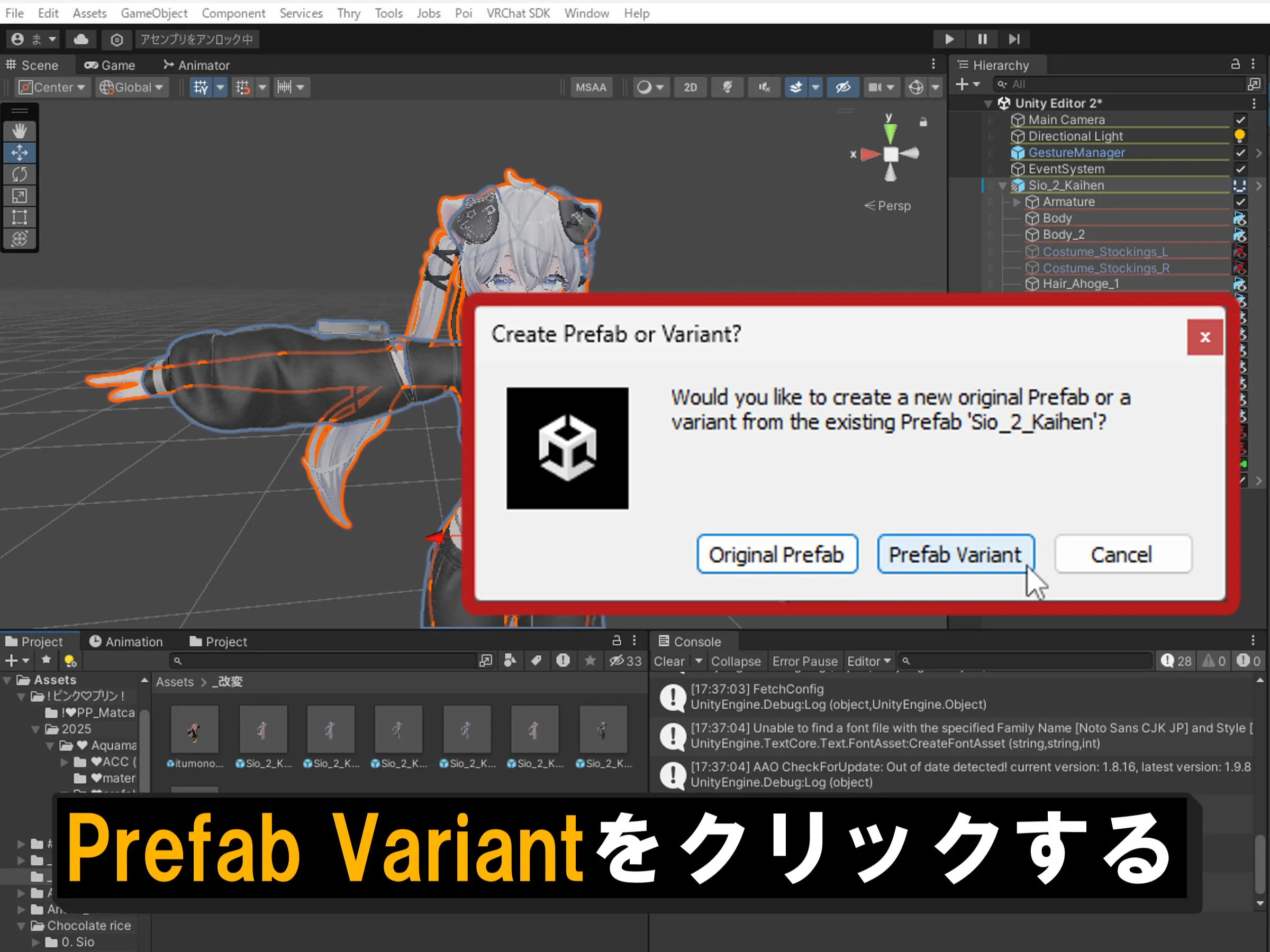Toggle Main Camera checkbox in Hierarchy
The height and width of the screenshot is (952, 1270).
1240,120
